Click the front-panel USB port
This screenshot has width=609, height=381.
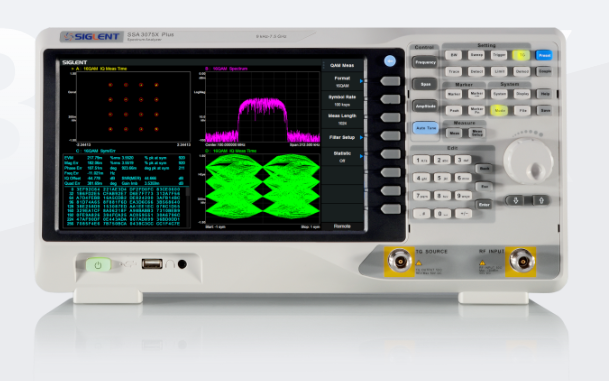pyautogui.click(x=152, y=264)
